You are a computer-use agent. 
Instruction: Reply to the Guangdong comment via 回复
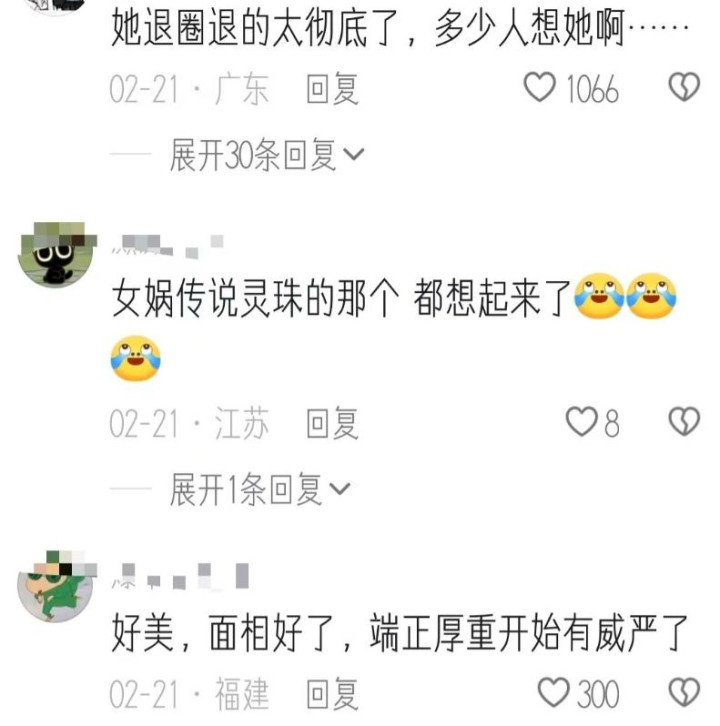pos(332,88)
